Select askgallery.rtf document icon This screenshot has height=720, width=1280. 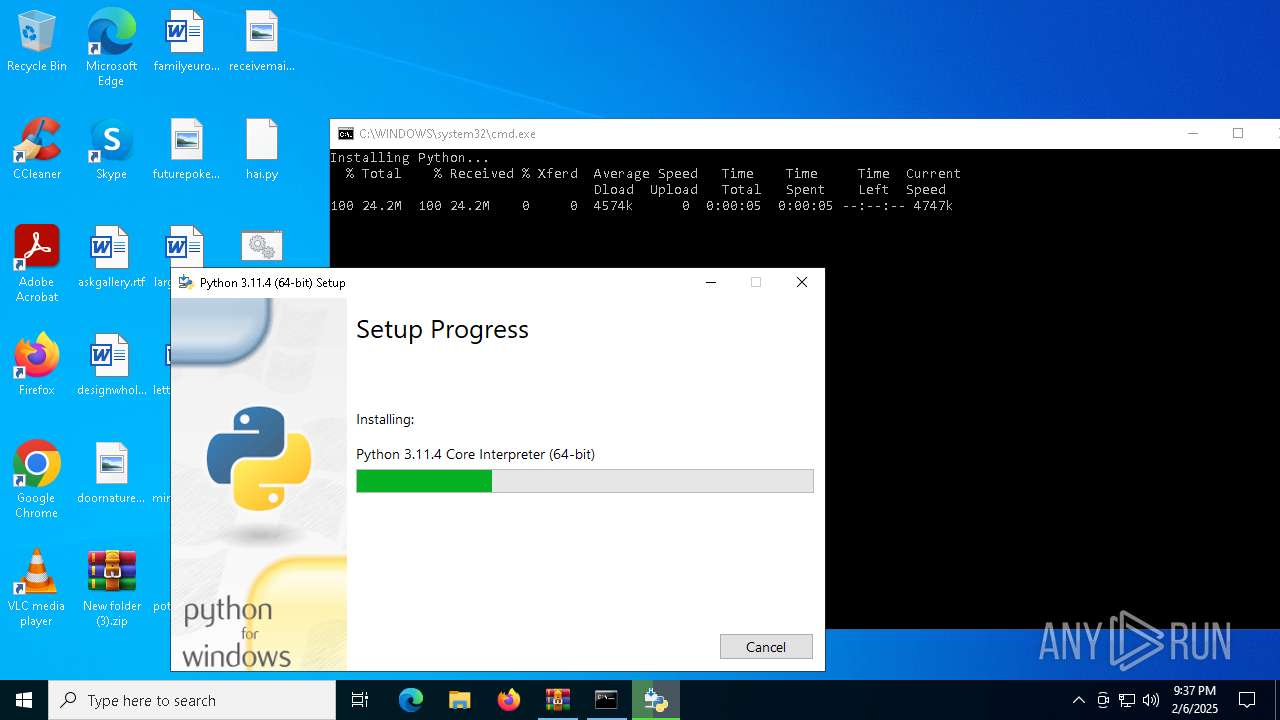click(111, 258)
